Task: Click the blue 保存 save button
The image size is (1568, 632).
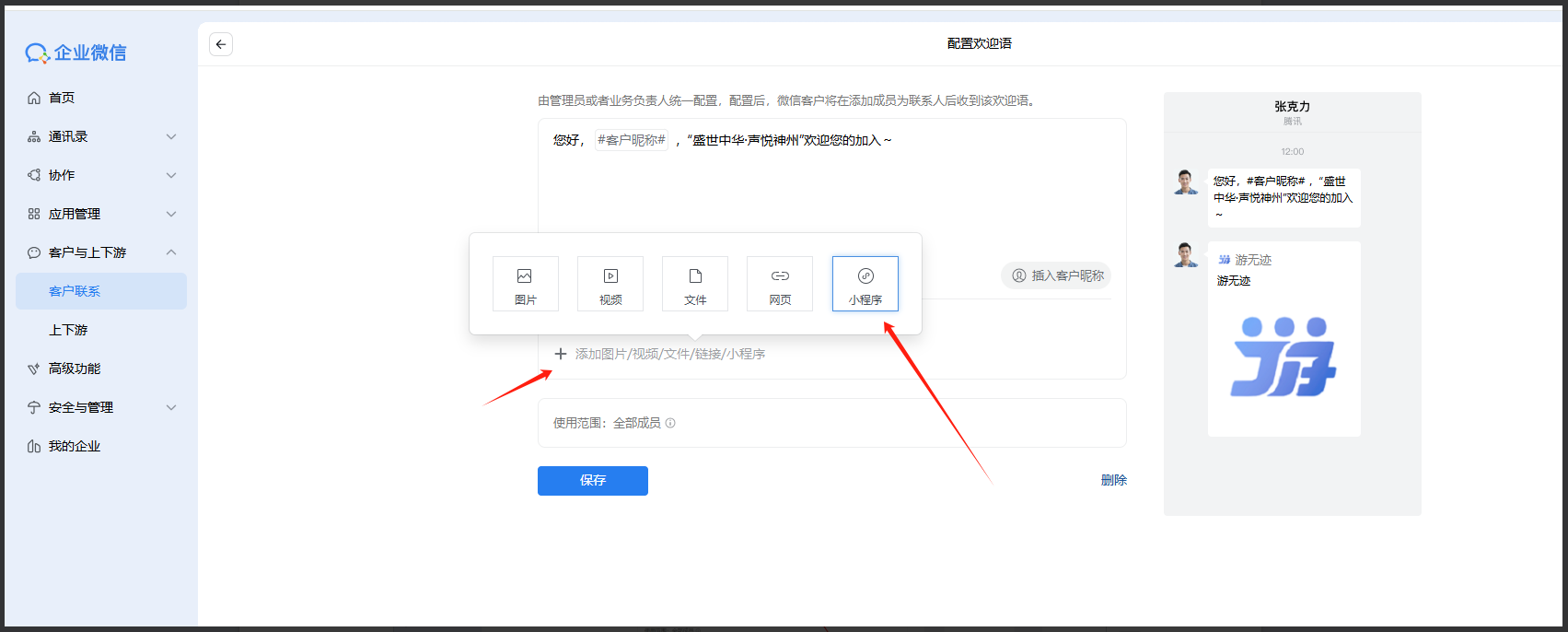Action: point(592,481)
